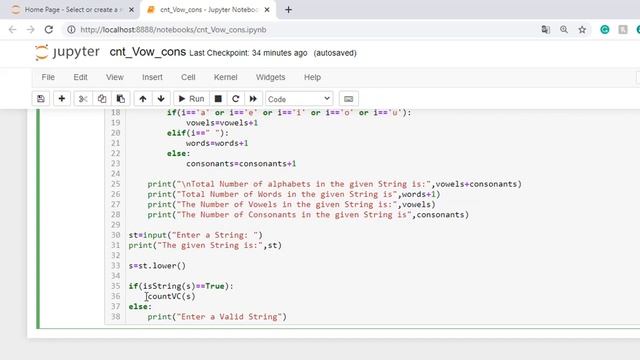Image resolution: width=640 pixels, height=360 pixels.
Task: Close the cnt_Vow_cons notebook tab
Action: pyautogui.click(x=267, y=9)
